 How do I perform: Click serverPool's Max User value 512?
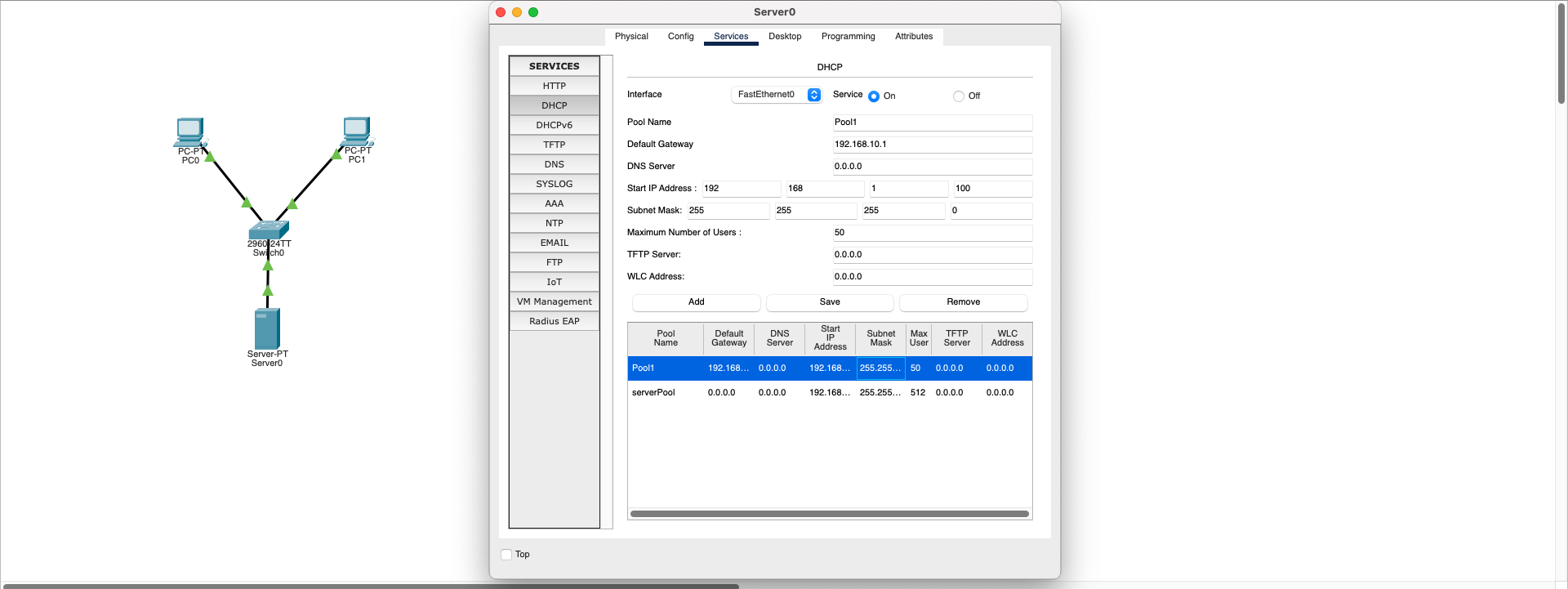pyautogui.click(x=918, y=393)
